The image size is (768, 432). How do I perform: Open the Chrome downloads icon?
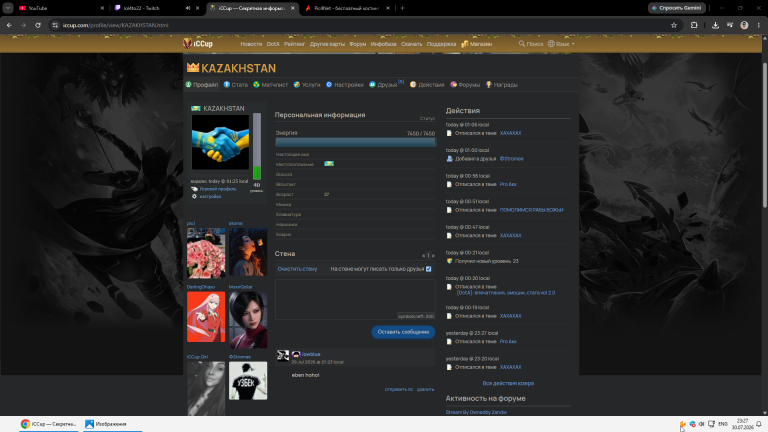(715, 25)
